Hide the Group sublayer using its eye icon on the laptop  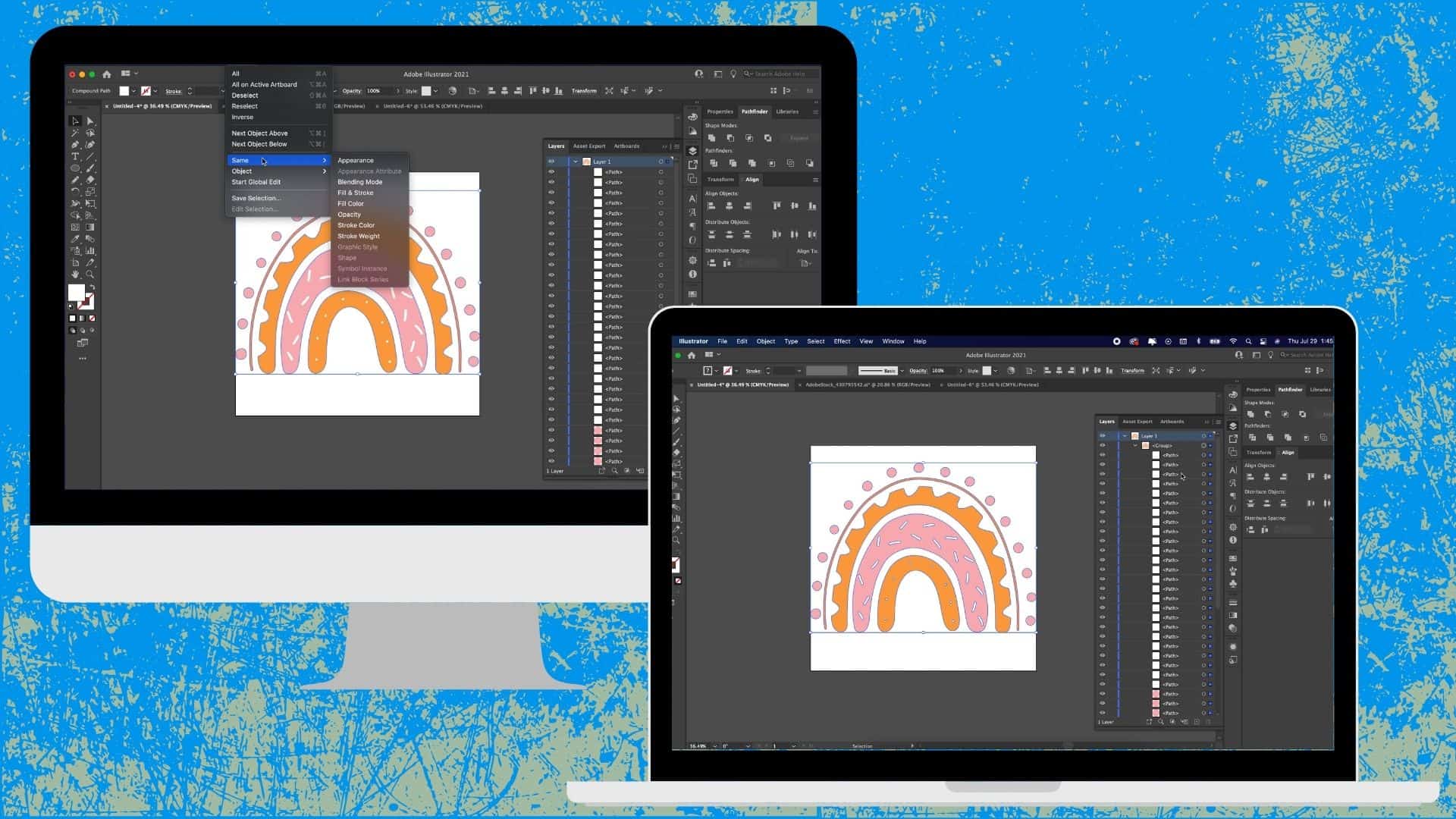(1103, 446)
